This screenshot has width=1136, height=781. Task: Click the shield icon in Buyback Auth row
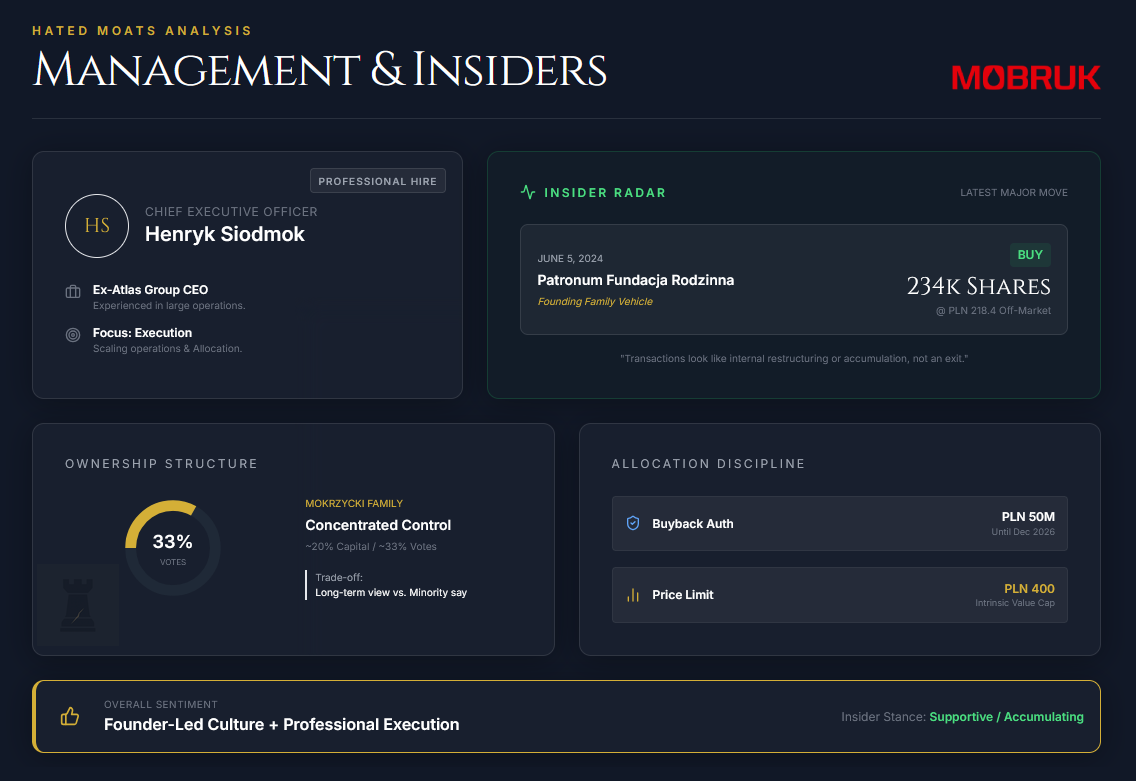pos(633,523)
